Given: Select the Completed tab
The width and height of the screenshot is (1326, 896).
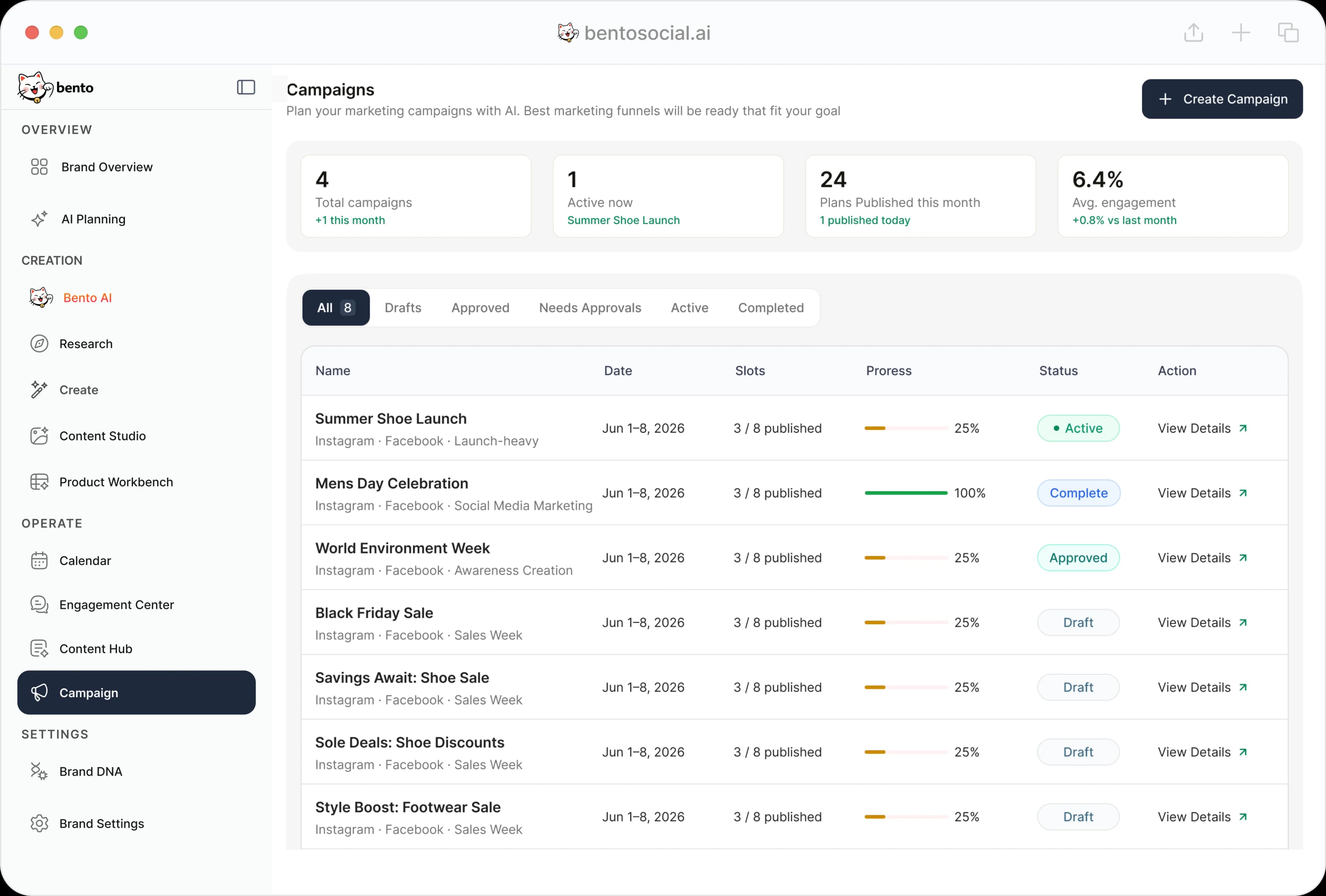Looking at the screenshot, I should 771,308.
